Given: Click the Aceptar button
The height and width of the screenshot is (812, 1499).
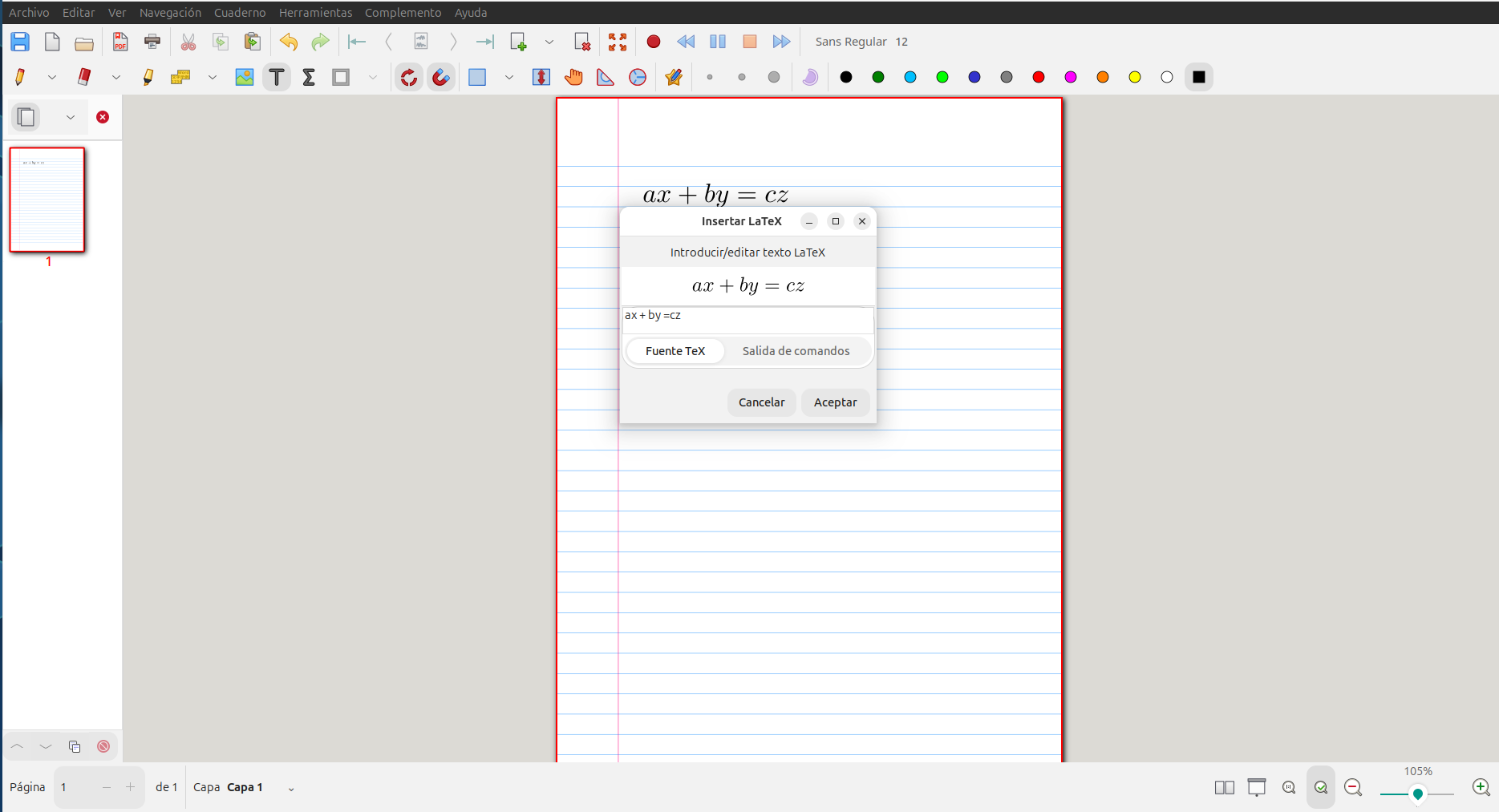Looking at the screenshot, I should 835,402.
